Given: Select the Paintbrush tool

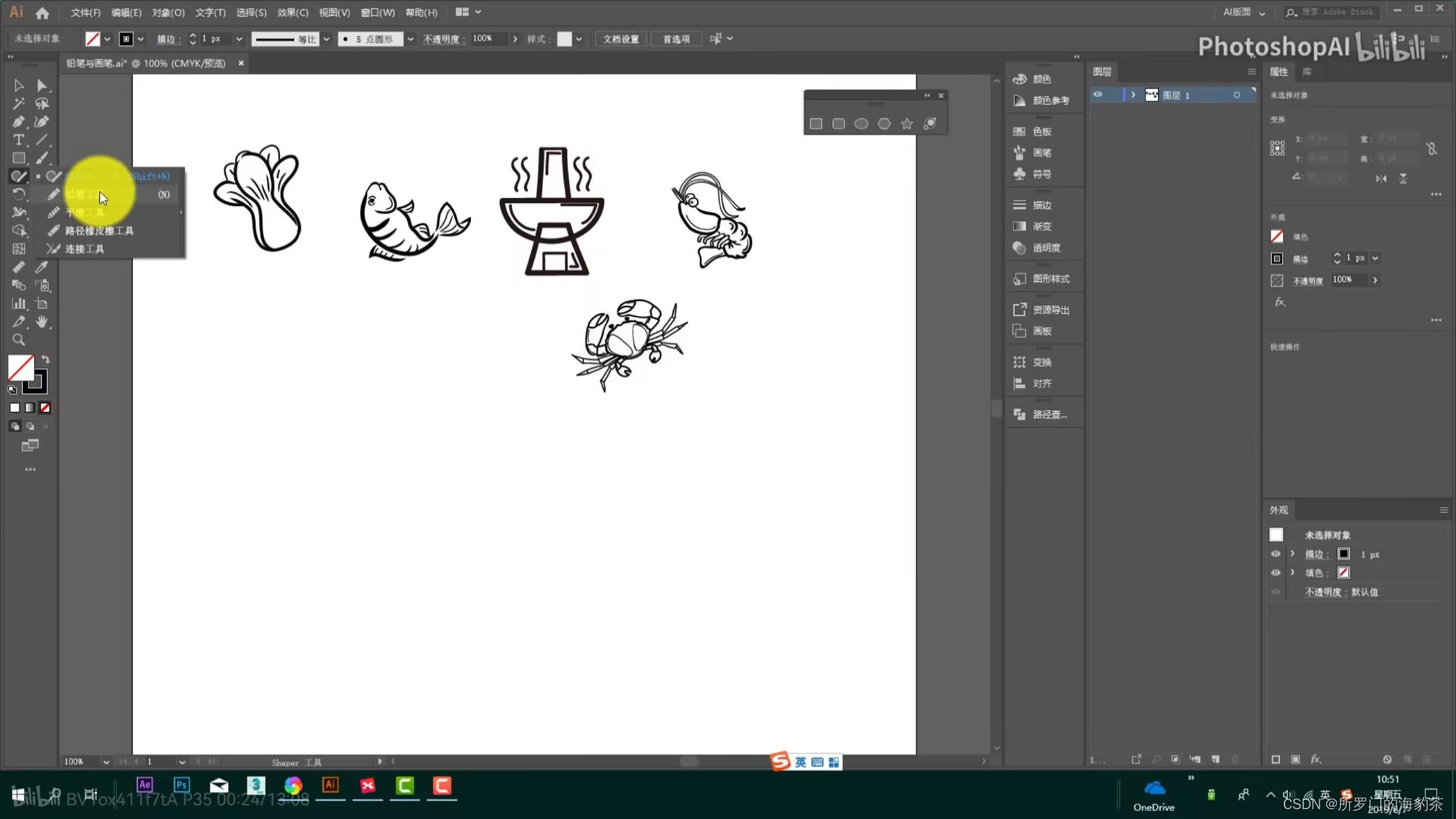Looking at the screenshot, I should [42, 158].
